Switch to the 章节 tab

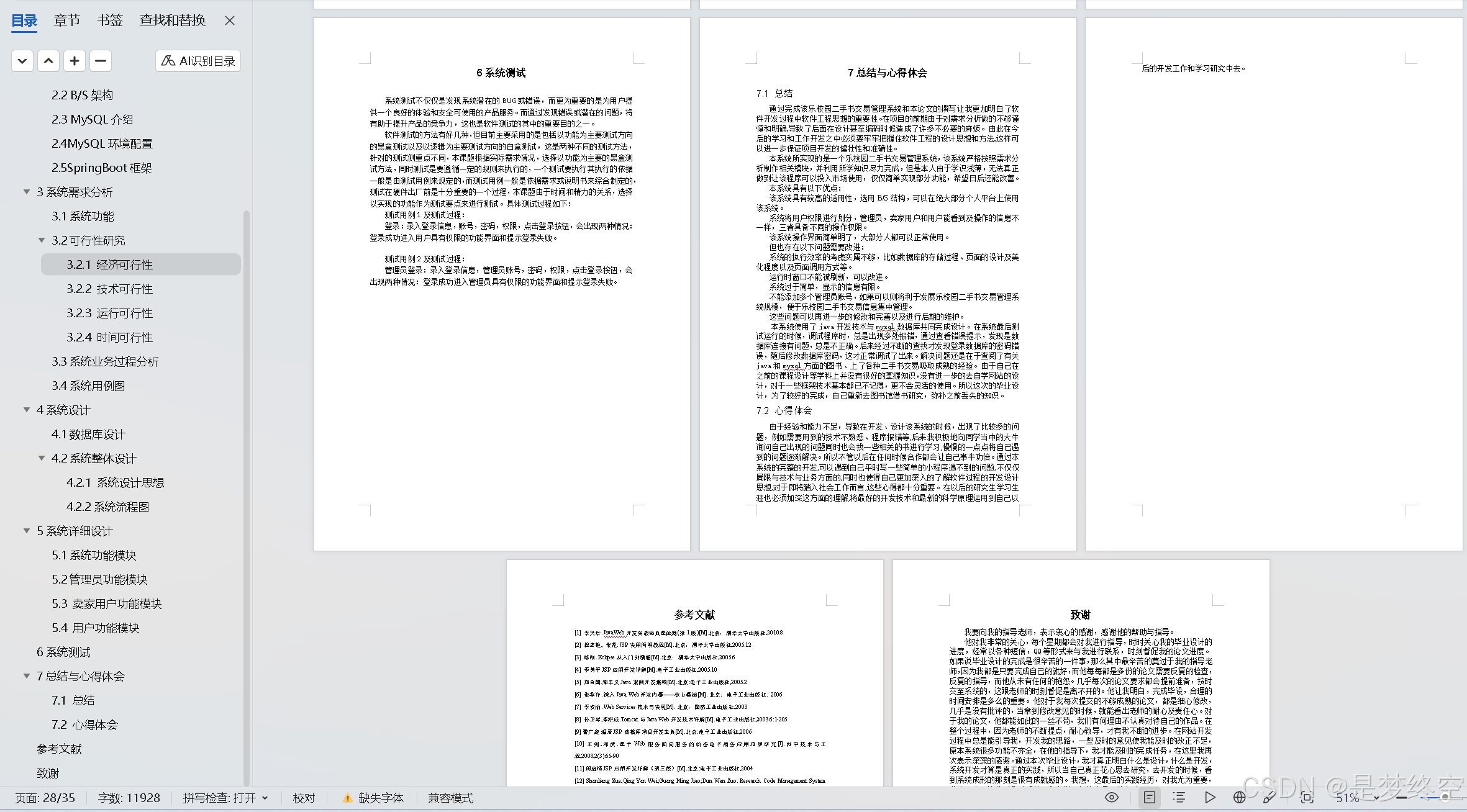[67, 20]
